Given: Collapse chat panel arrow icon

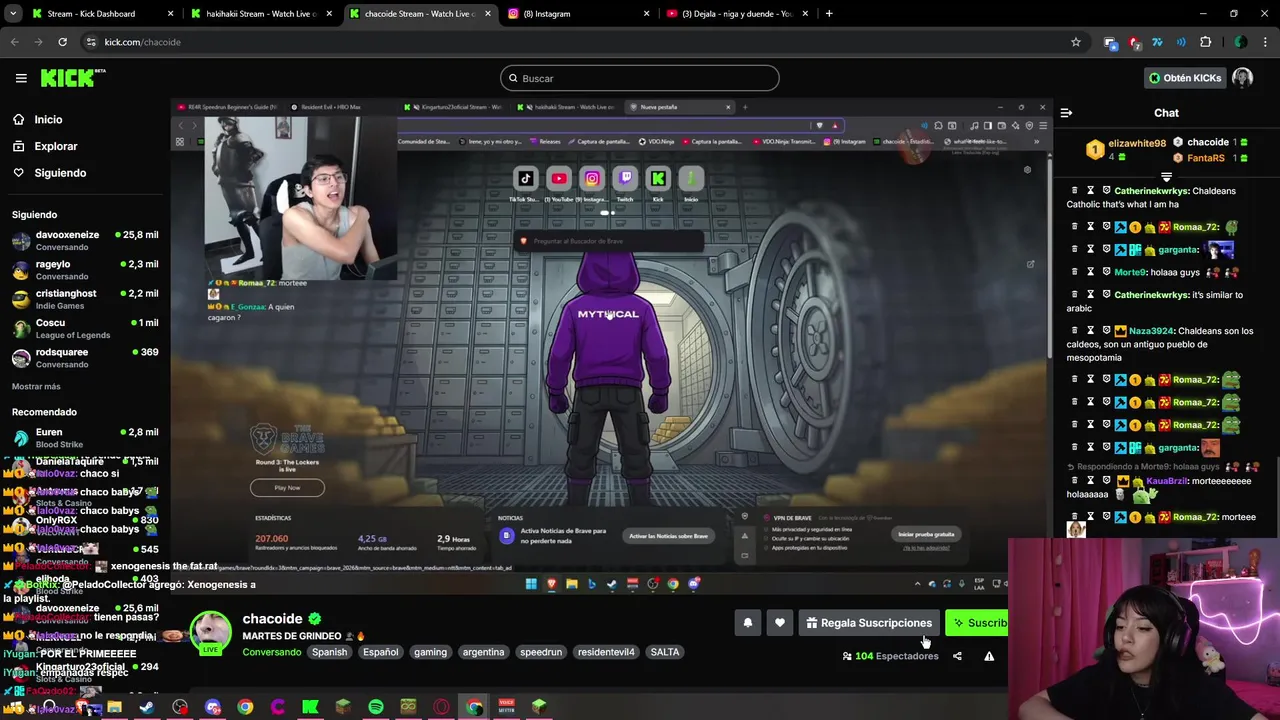Looking at the screenshot, I should [x=1066, y=113].
